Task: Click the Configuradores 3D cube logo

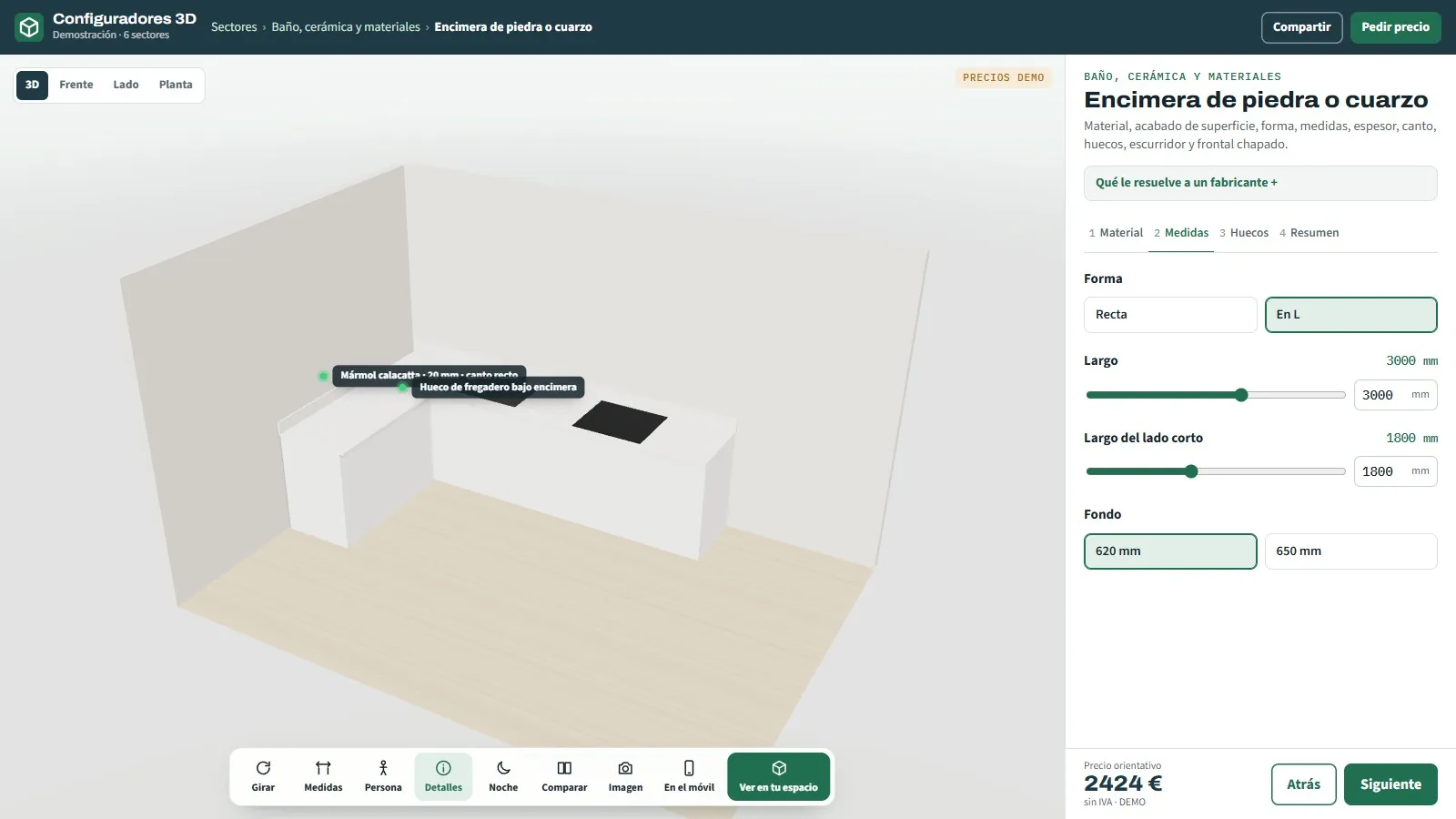Action: coord(29,27)
